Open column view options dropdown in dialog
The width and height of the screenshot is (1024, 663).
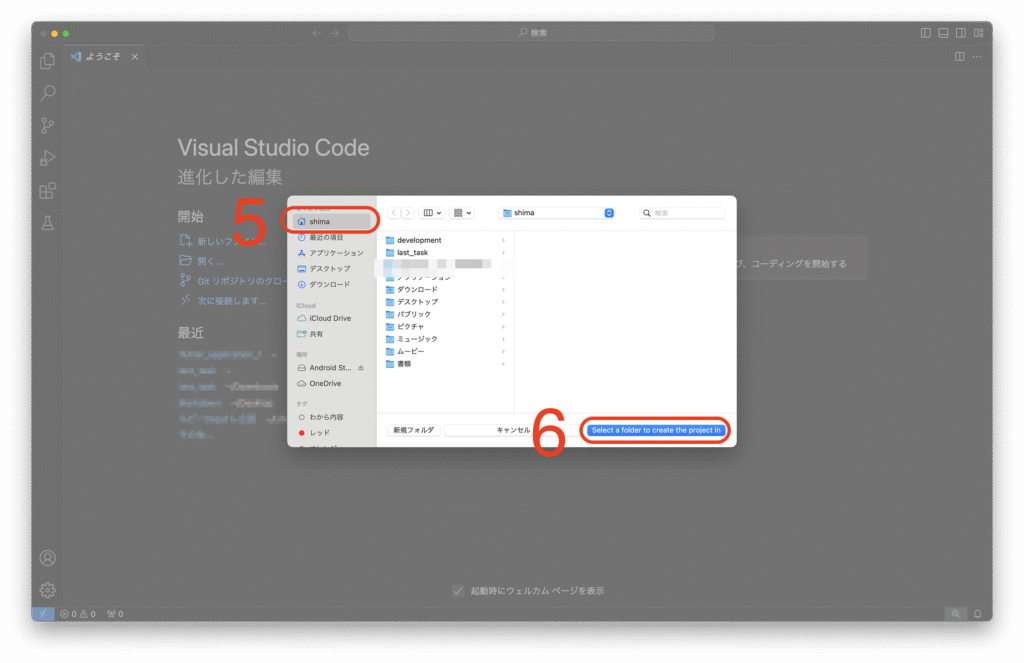(x=432, y=213)
